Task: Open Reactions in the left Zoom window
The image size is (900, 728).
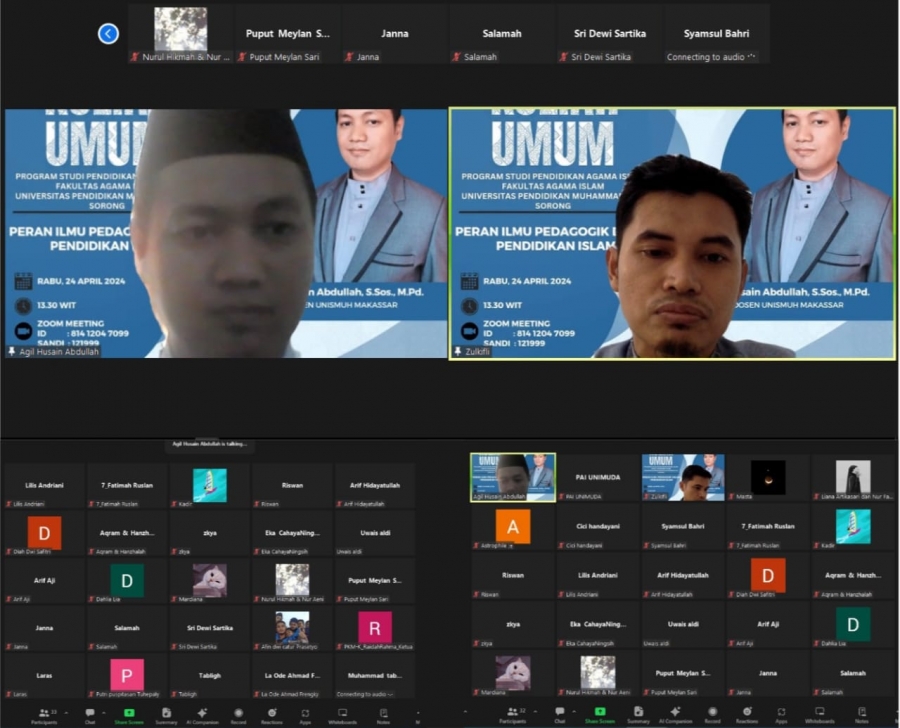Action: [272, 715]
